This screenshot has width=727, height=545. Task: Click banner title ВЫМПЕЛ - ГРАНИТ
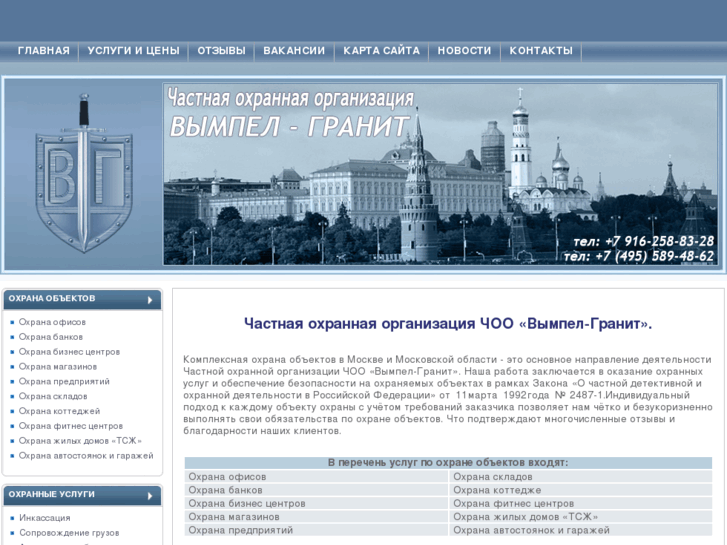[290, 127]
